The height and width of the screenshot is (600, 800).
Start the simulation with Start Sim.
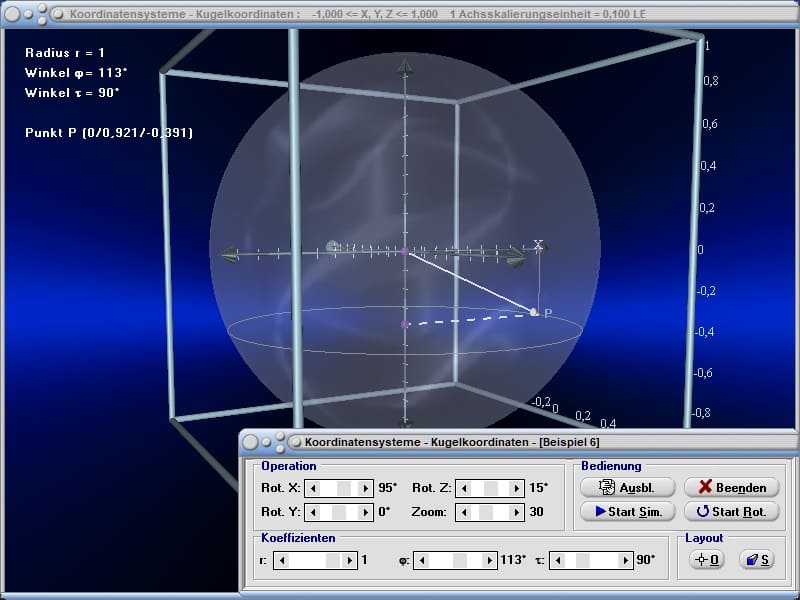(x=628, y=512)
